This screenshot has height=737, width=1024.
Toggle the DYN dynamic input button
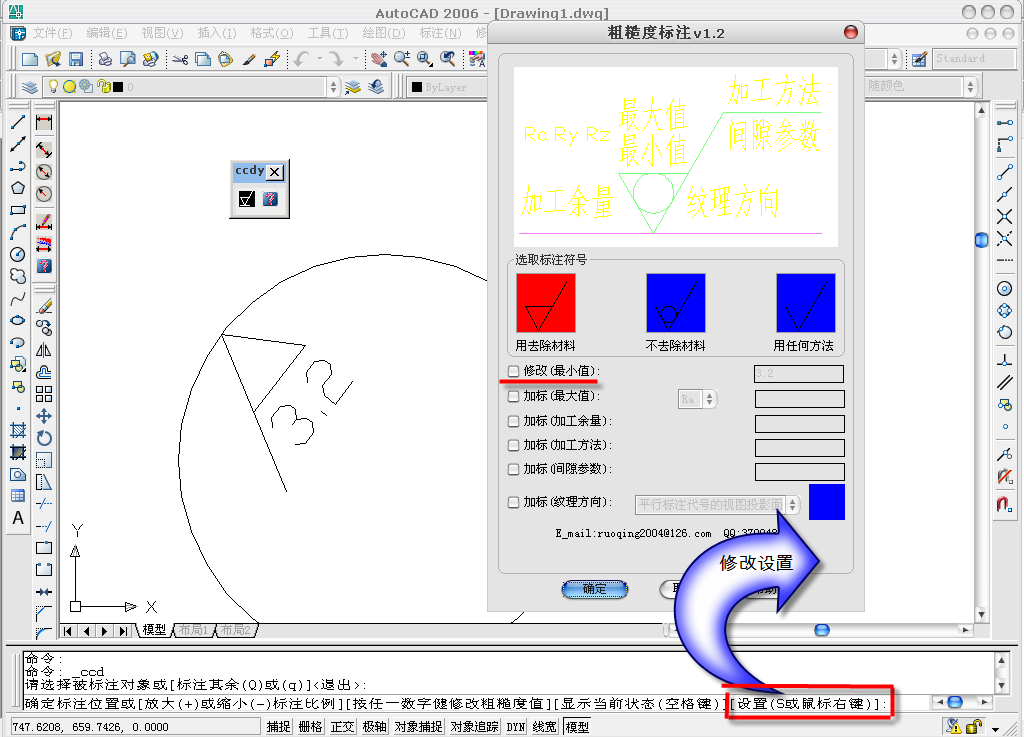[x=516, y=727]
